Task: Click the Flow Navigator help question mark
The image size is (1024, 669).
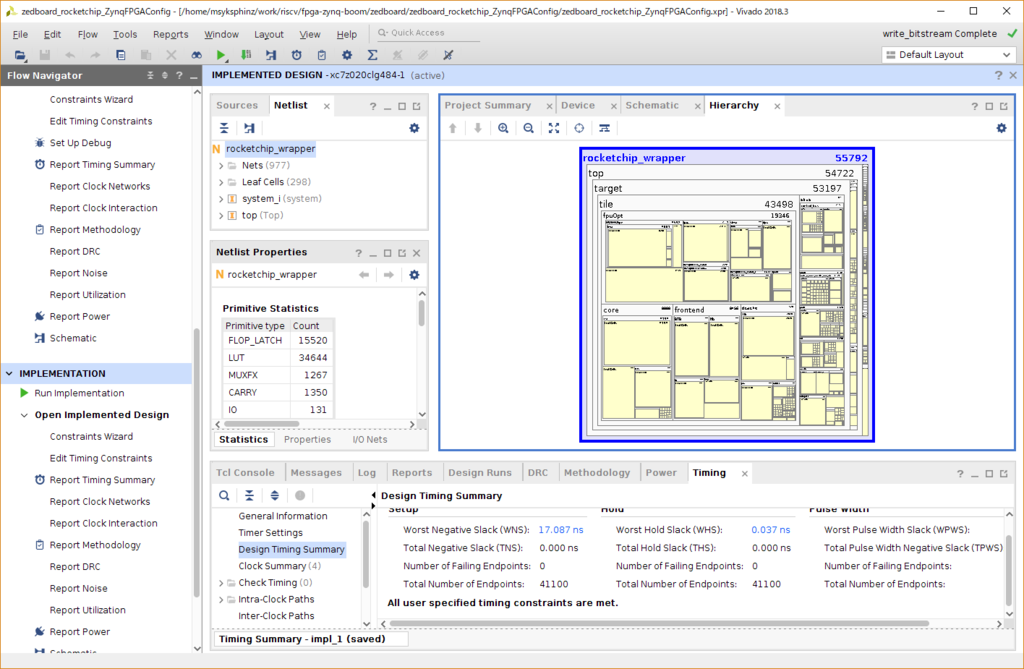Action: (179, 75)
